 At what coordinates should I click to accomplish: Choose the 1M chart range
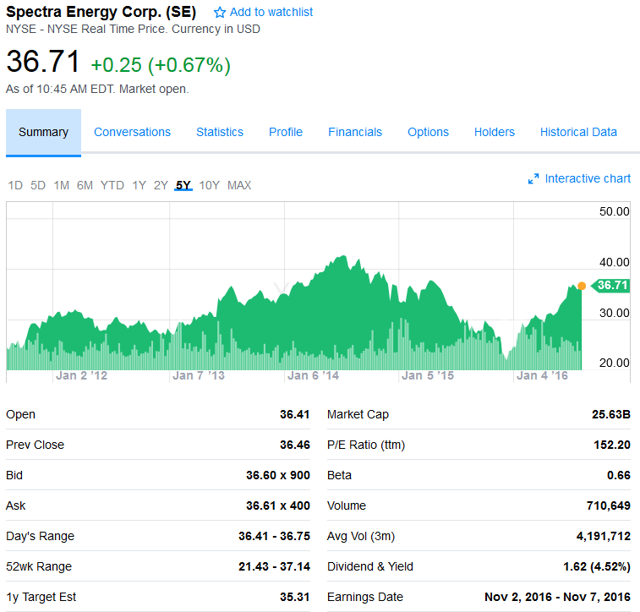61,186
